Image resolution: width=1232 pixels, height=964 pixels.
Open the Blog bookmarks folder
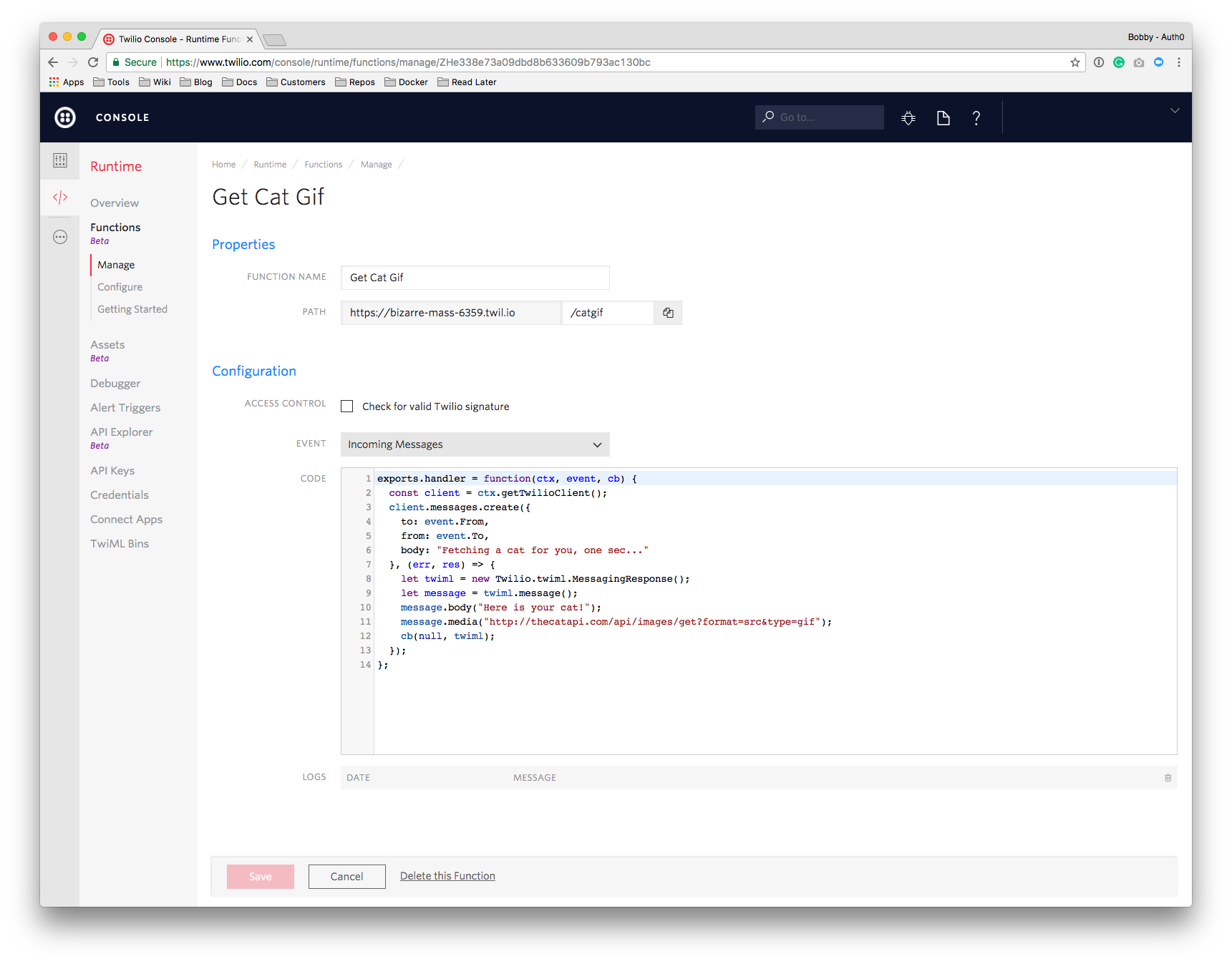196,82
